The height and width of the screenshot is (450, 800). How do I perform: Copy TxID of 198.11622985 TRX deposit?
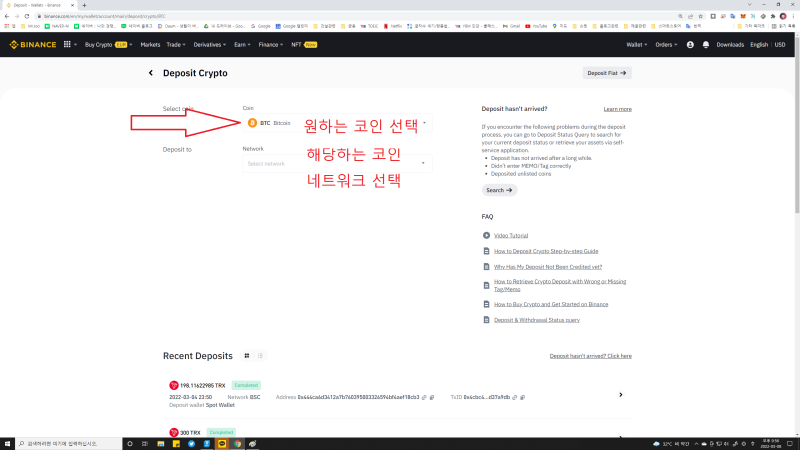tap(522, 397)
